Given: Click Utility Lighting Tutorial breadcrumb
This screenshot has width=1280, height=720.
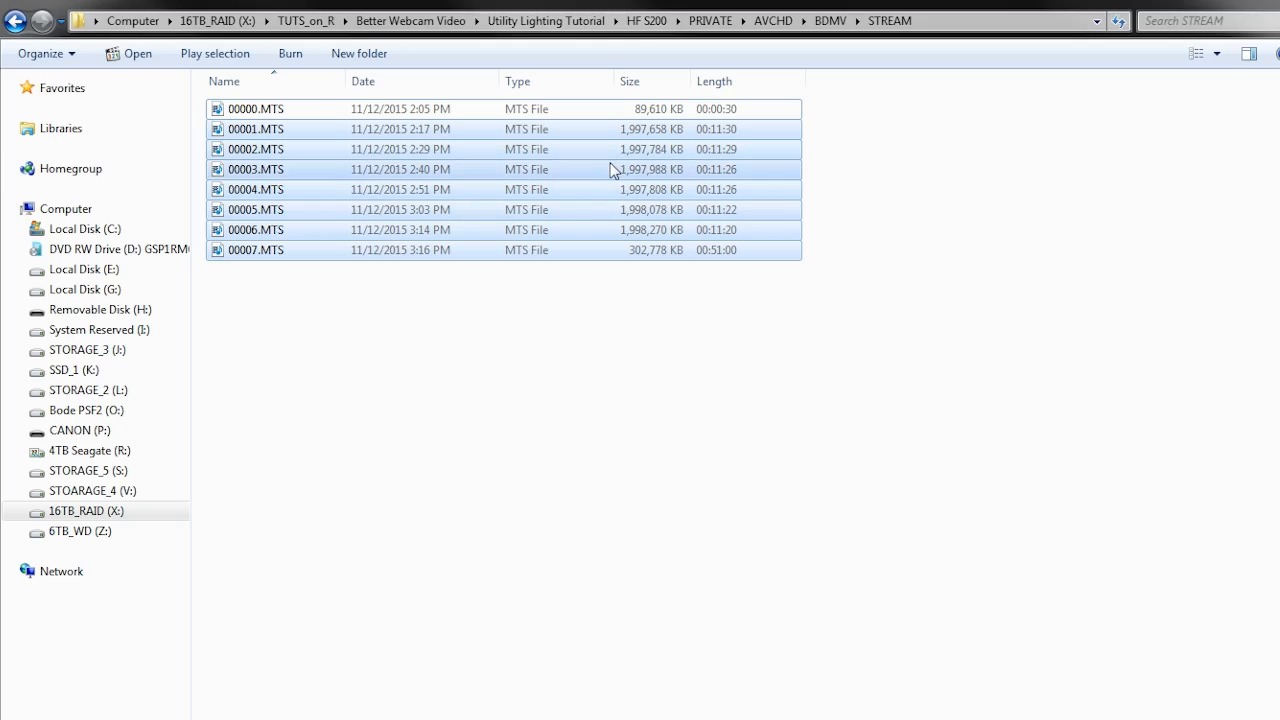Looking at the screenshot, I should (x=546, y=21).
